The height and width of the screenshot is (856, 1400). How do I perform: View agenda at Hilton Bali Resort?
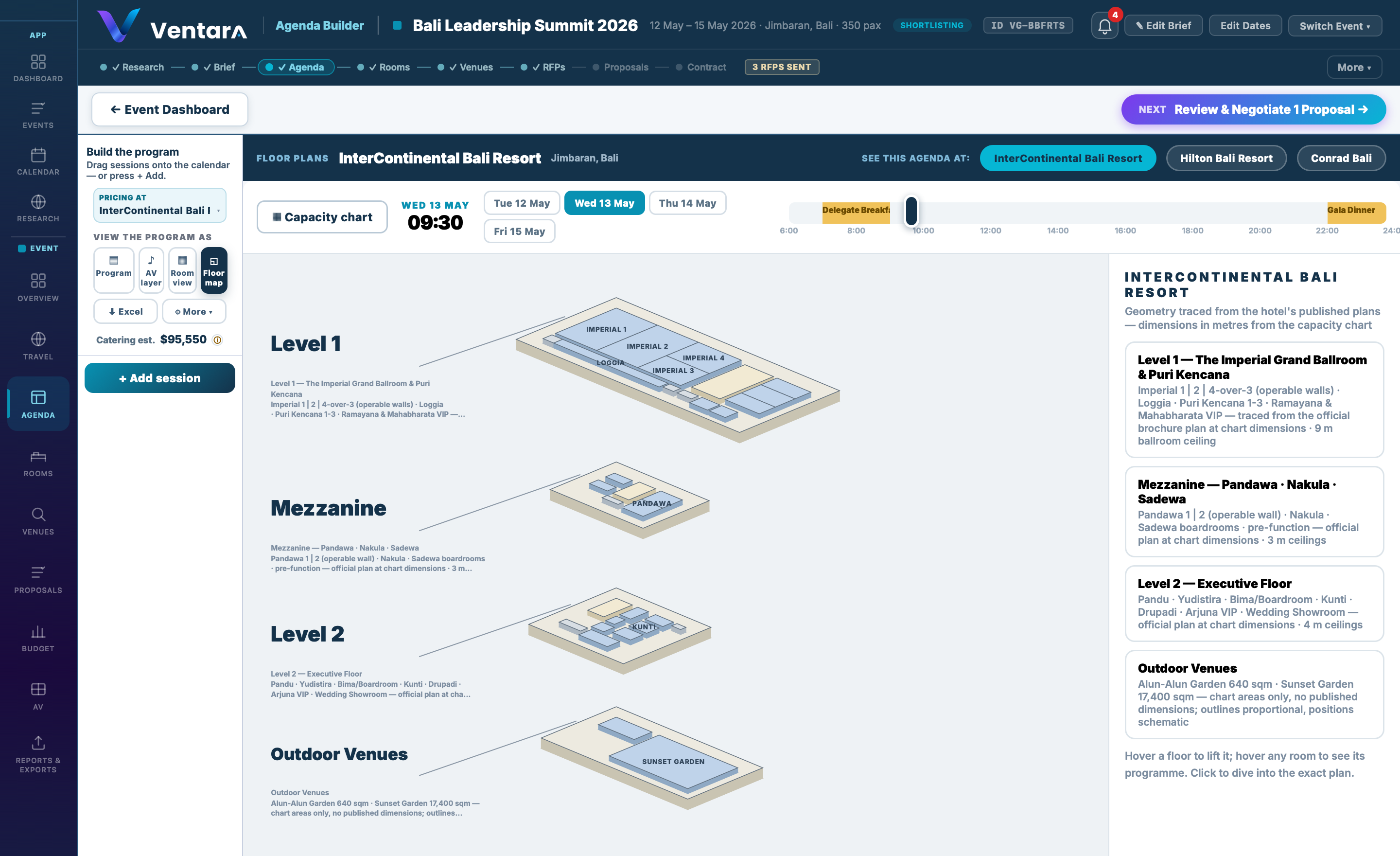(1226, 158)
